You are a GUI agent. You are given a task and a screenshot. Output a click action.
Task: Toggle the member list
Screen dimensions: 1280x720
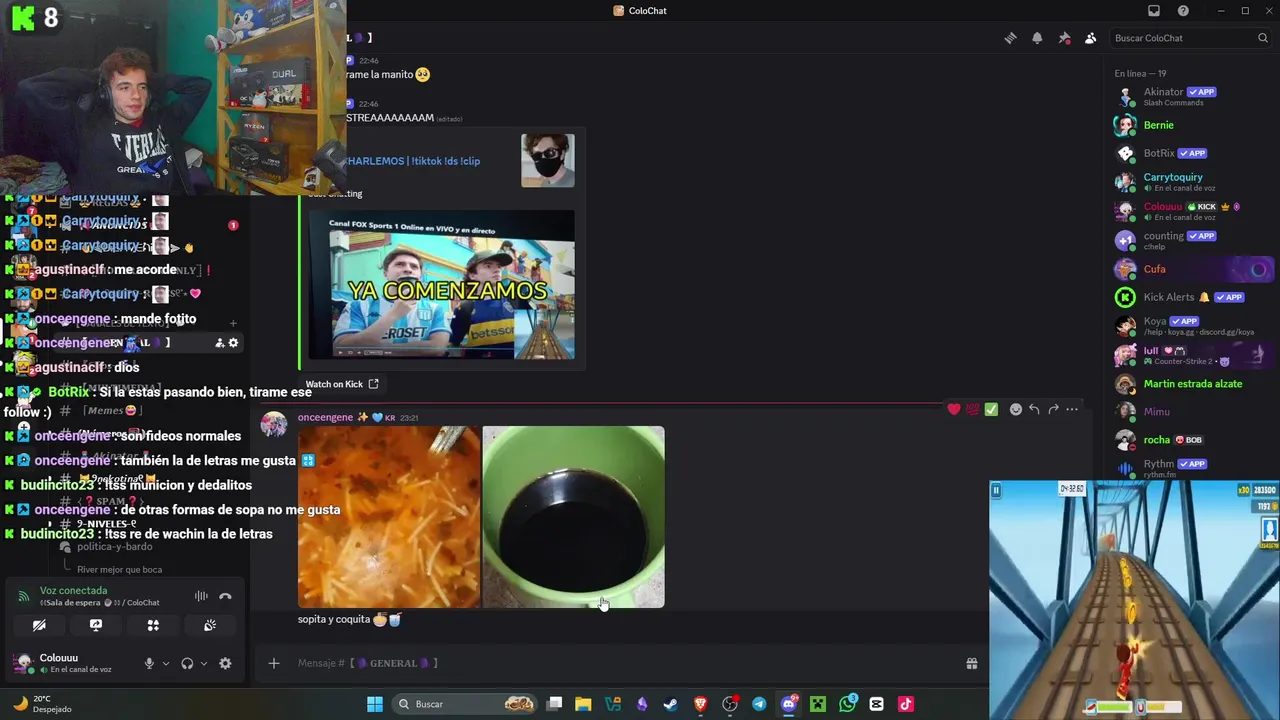pyautogui.click(x=1091, y=38)
